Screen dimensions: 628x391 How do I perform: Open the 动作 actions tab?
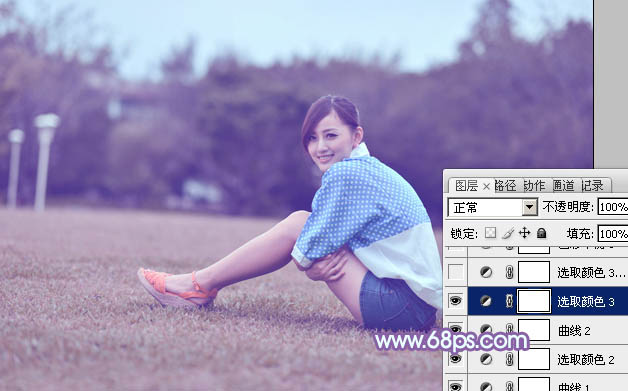pyautogui.click(x=534, y=185)
